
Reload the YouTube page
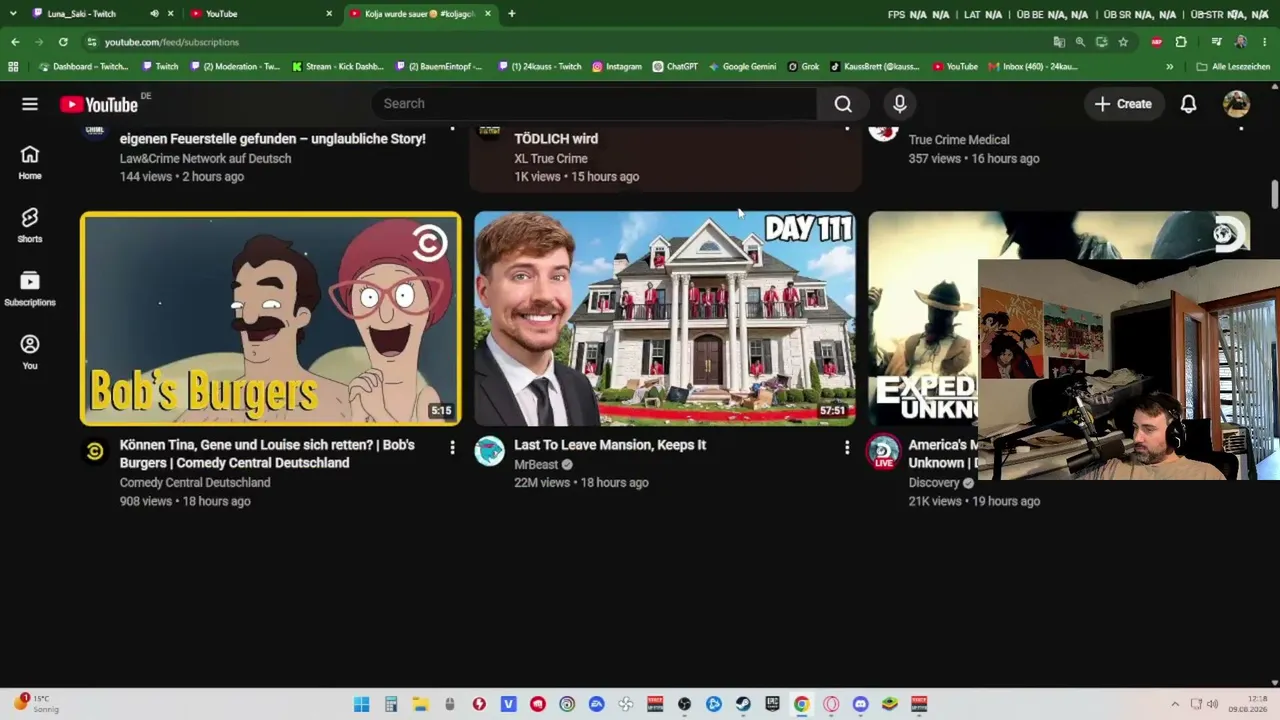63,42
